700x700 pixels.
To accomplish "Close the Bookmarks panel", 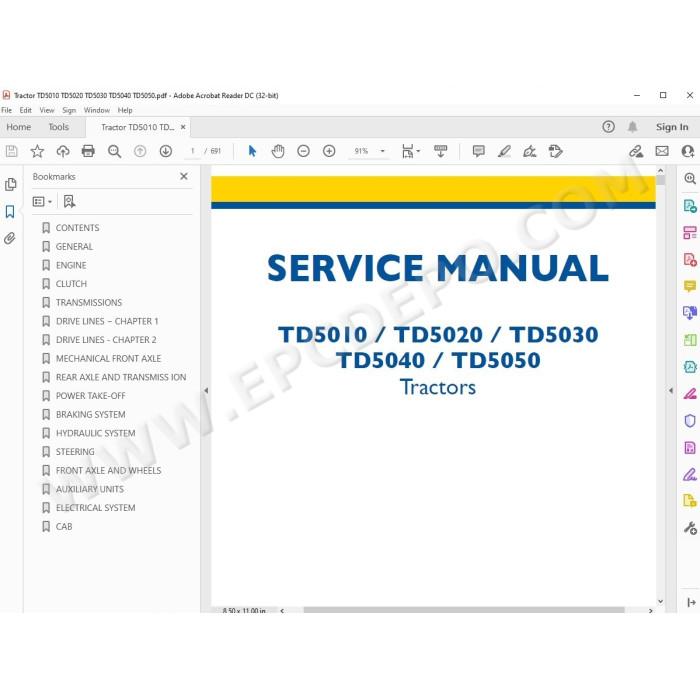I will [x=184, y=176].
